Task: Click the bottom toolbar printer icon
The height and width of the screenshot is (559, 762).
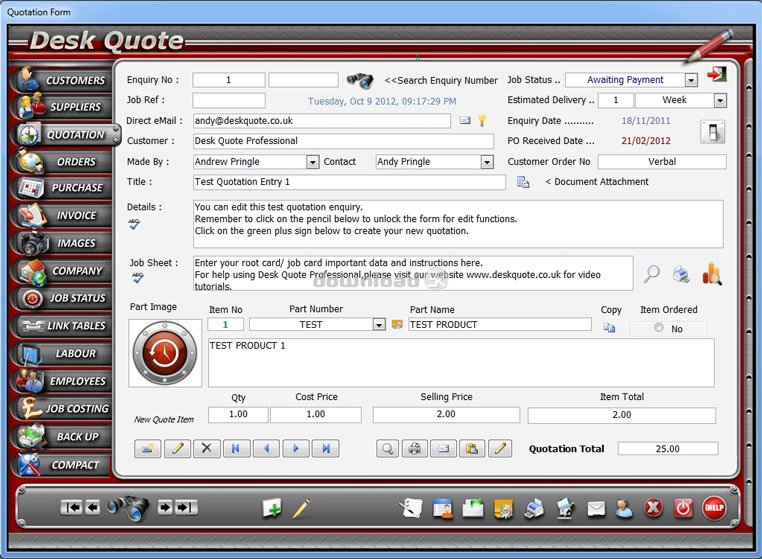Action: point(534,509)
